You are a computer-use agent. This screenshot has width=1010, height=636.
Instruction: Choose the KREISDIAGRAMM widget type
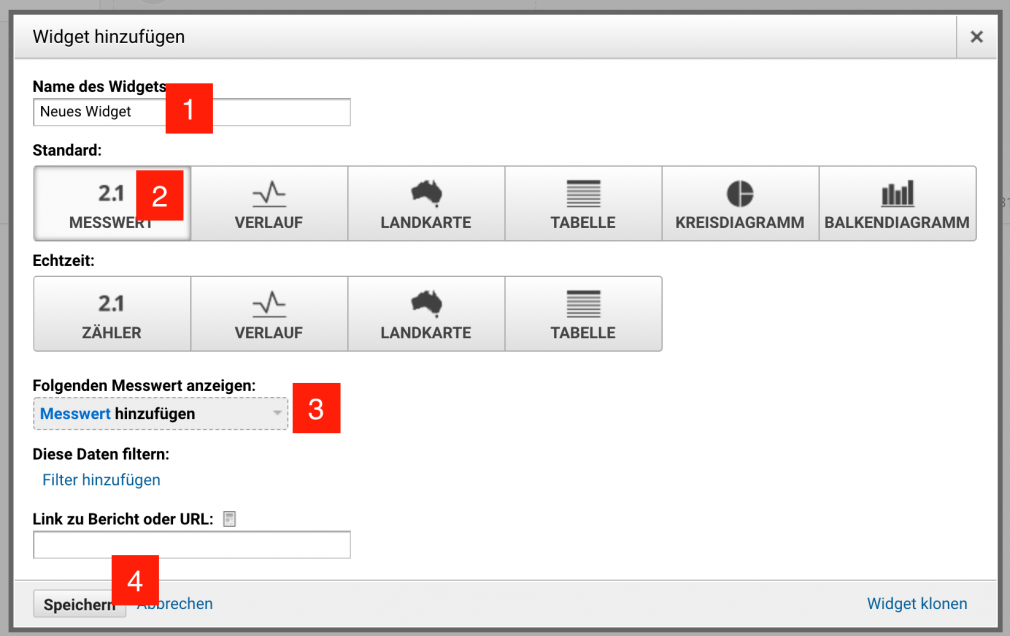(741, 204)
